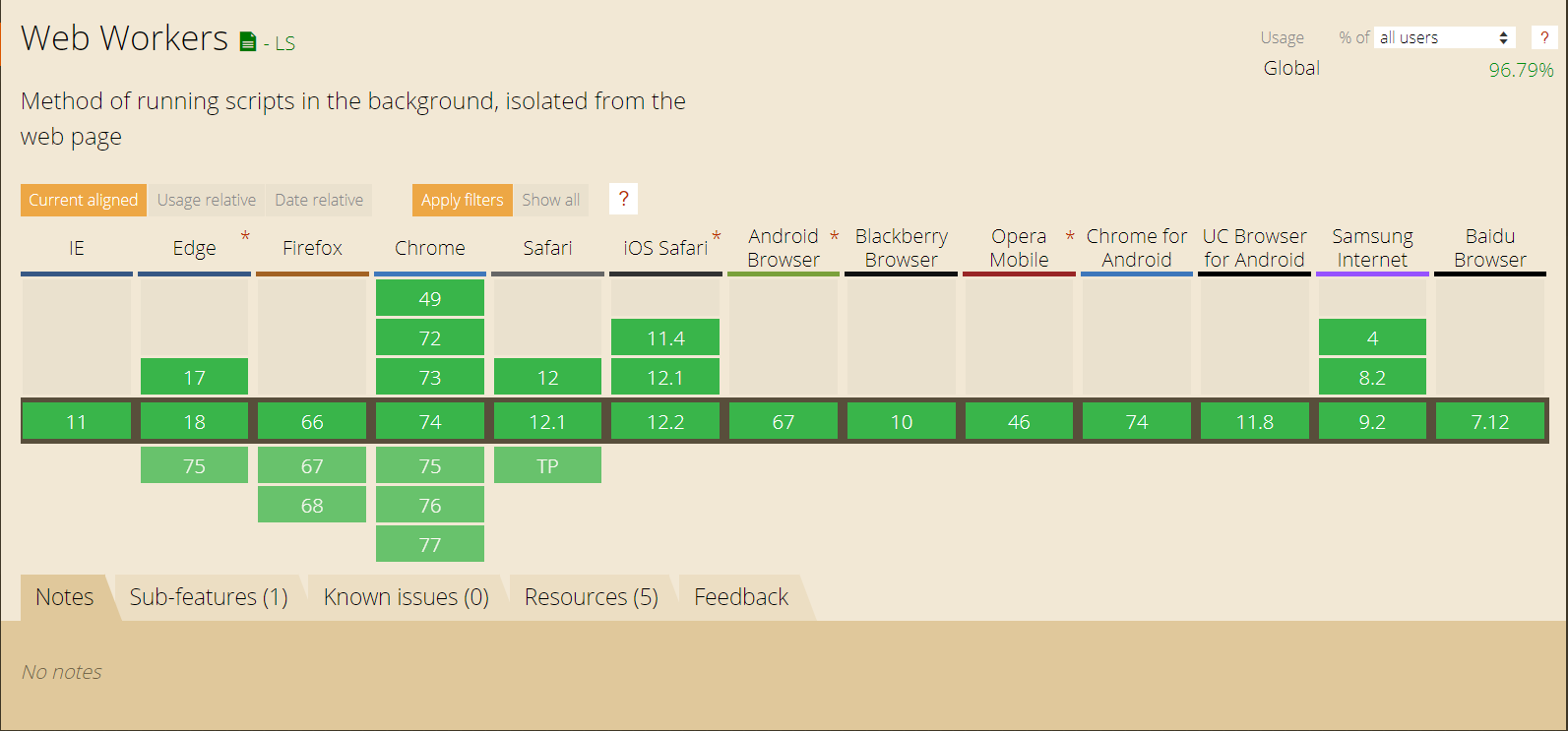Select Safari TP cell
1568x731 pixels.
547,465
